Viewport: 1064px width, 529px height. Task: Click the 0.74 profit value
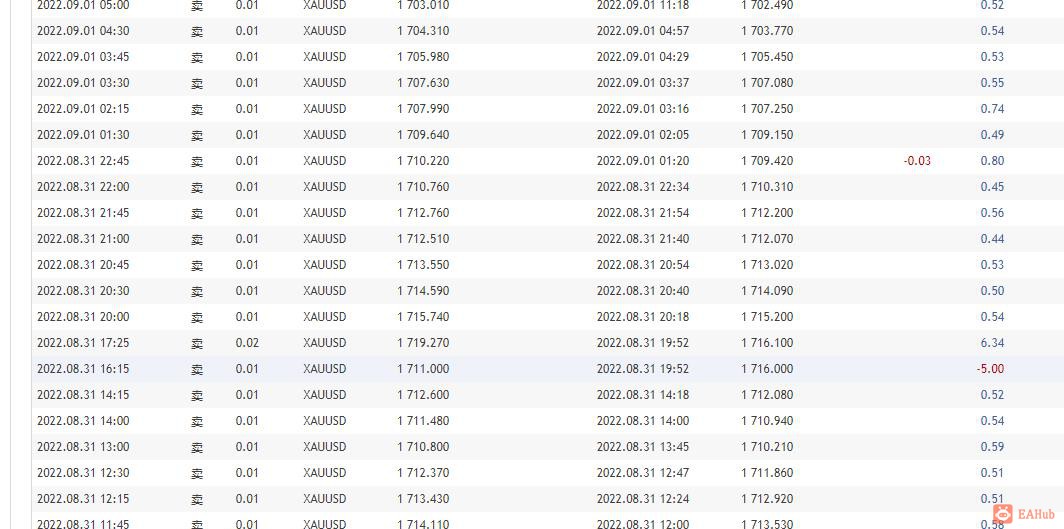click(992, 109)
